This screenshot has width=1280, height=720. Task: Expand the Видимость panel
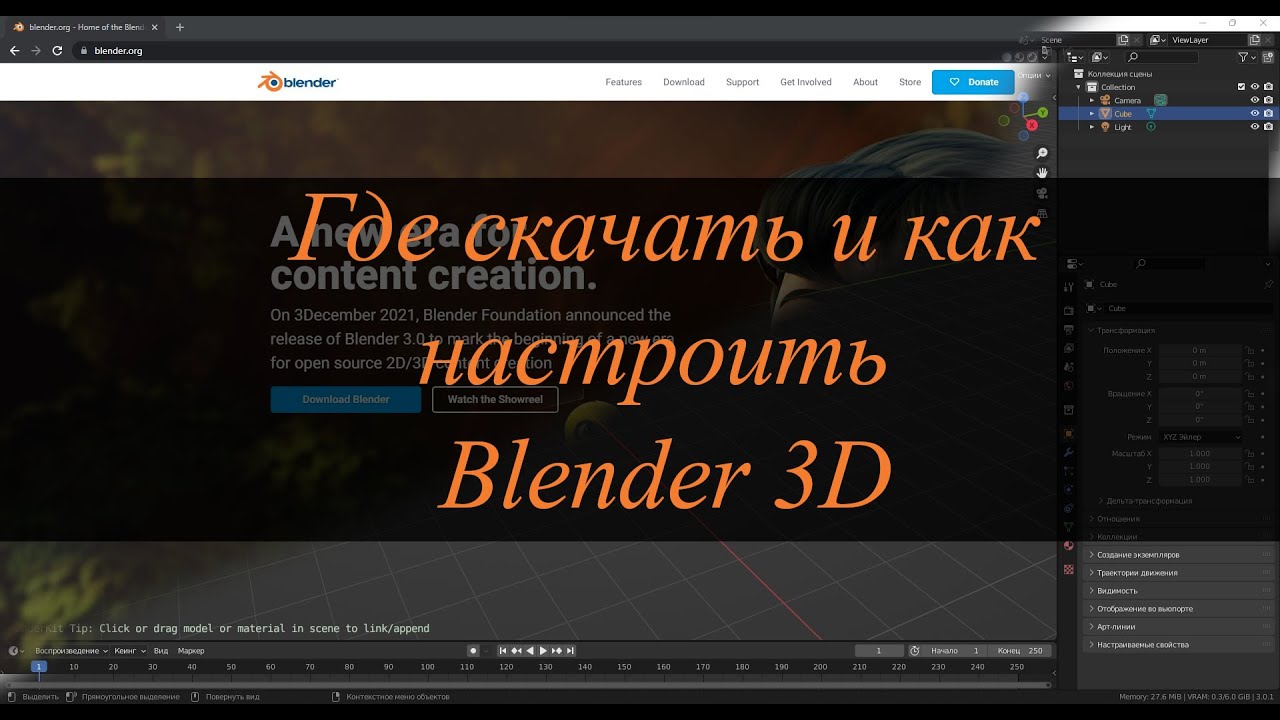tap(1179, 591)
